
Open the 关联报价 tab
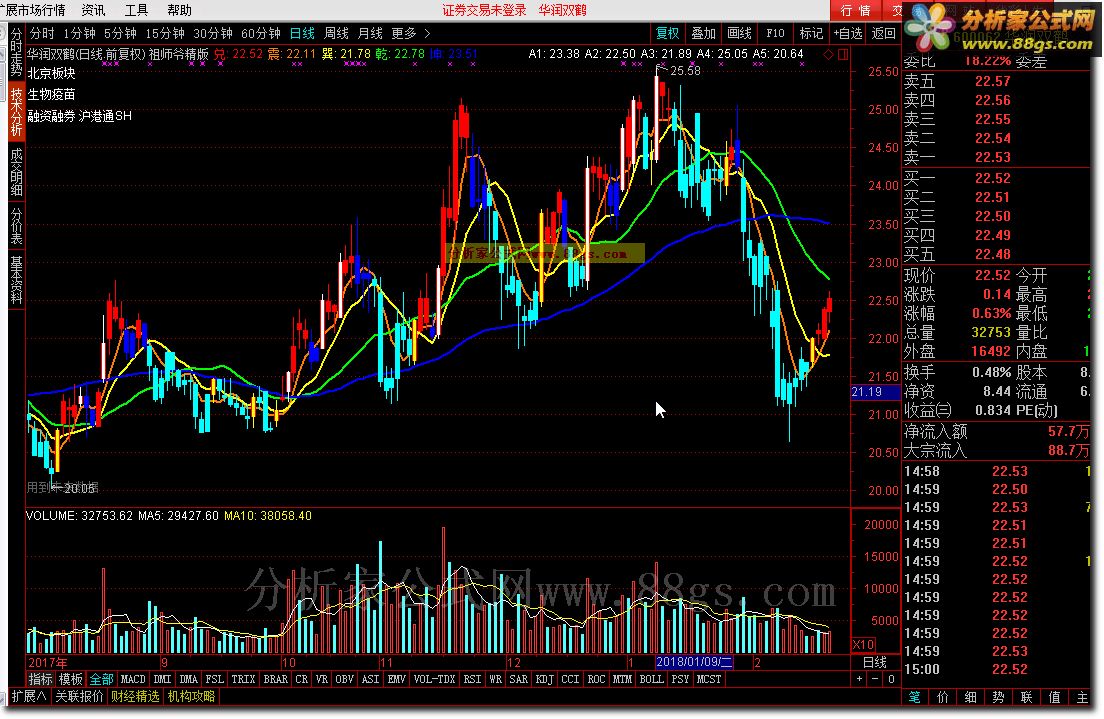[80, 696]
